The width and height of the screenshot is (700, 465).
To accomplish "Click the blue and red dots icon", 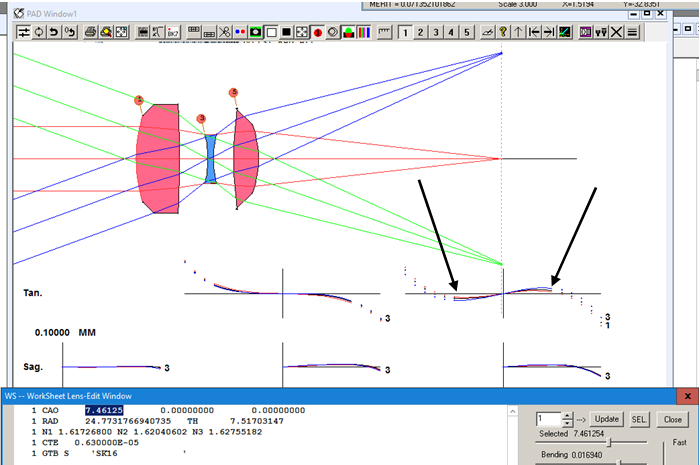I will click(240, 32).
